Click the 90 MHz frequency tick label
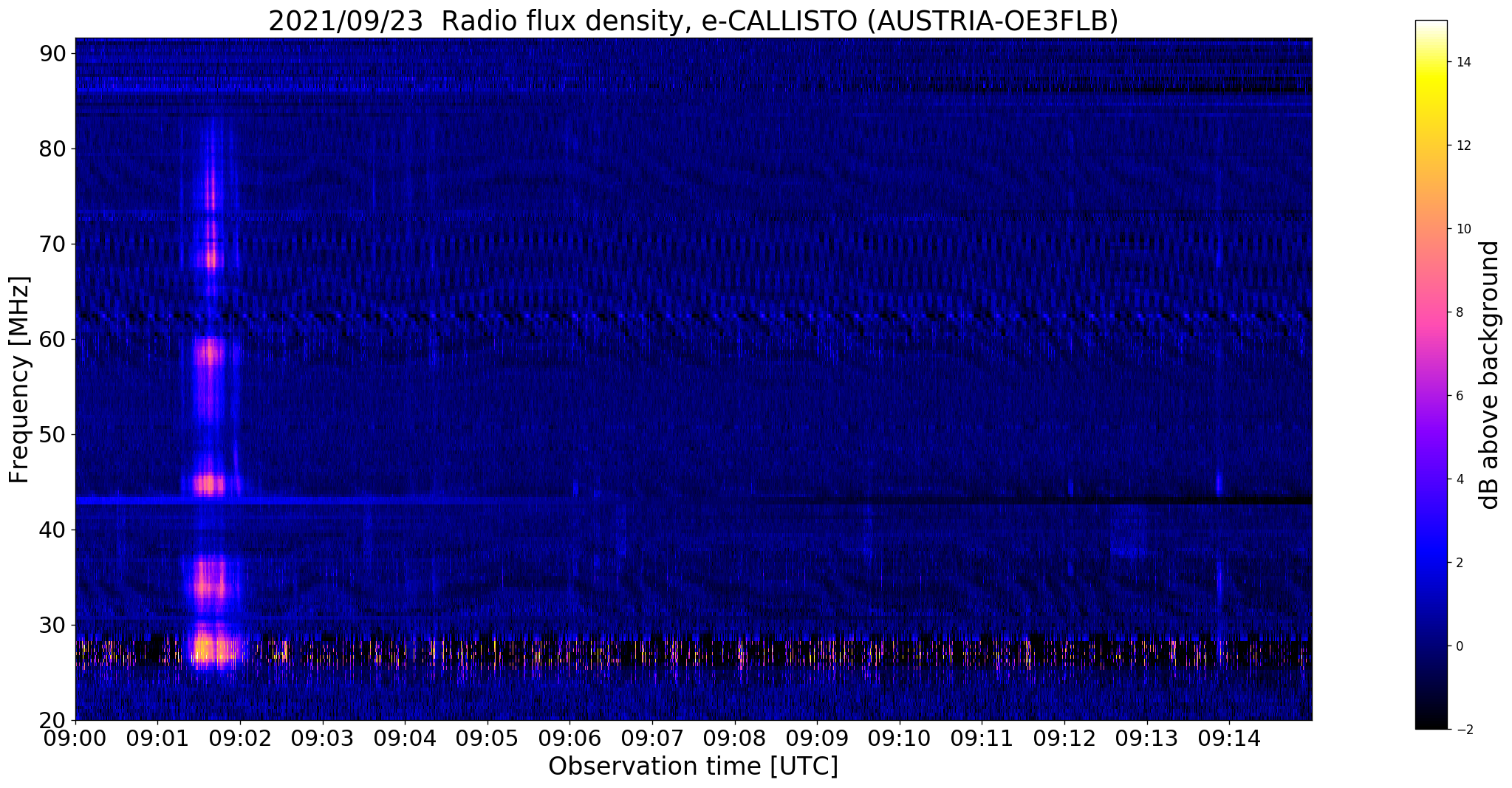This screenshot has width=1512, height=788. [53, 54]
